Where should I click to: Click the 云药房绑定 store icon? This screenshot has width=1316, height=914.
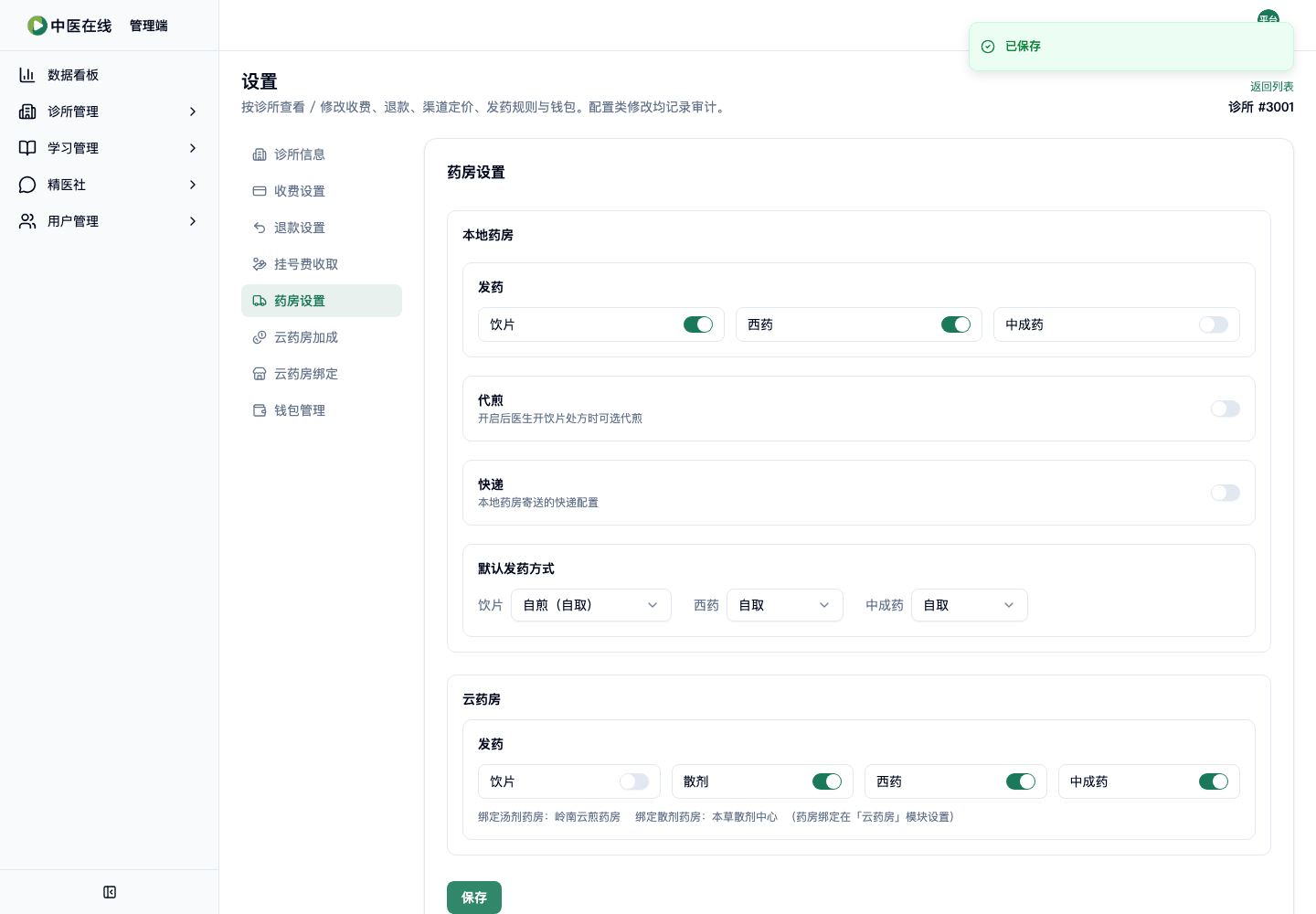click(260, 374)
